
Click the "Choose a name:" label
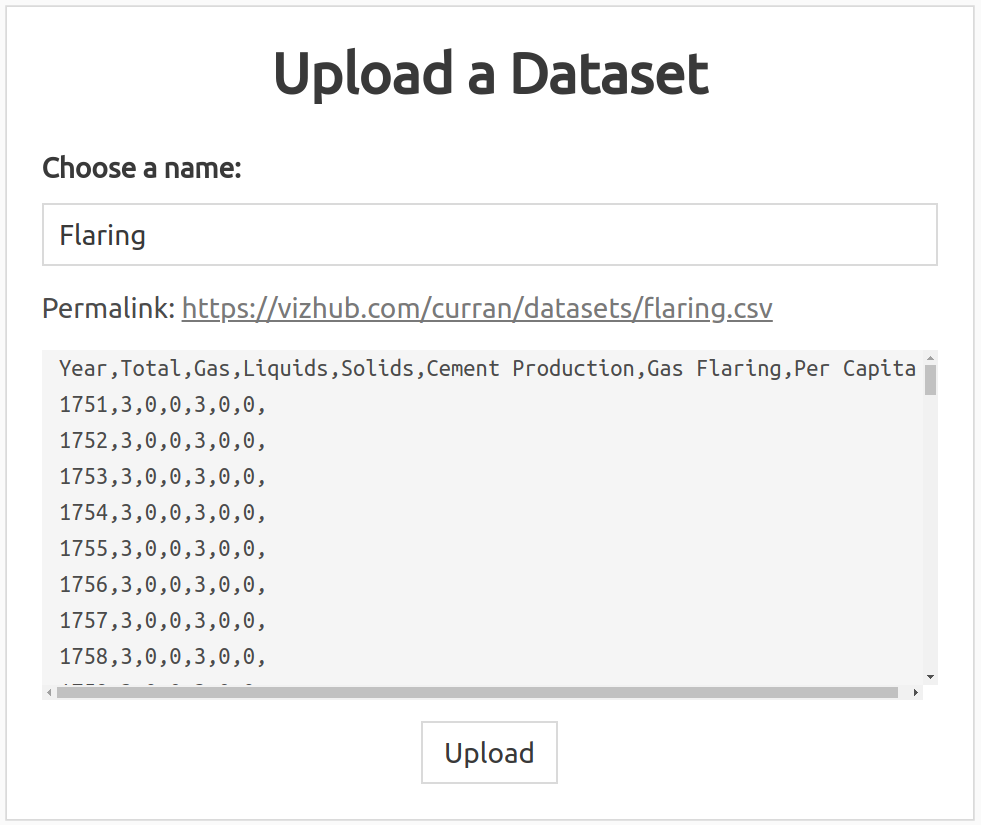tap(142, 168)
